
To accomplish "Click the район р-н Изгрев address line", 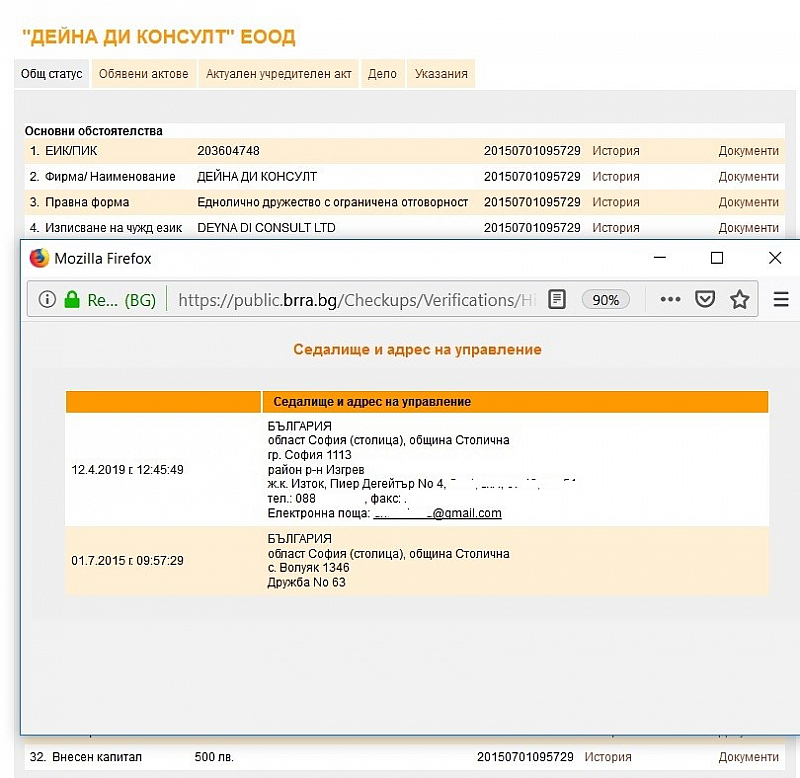I will [x=316, y=469].
